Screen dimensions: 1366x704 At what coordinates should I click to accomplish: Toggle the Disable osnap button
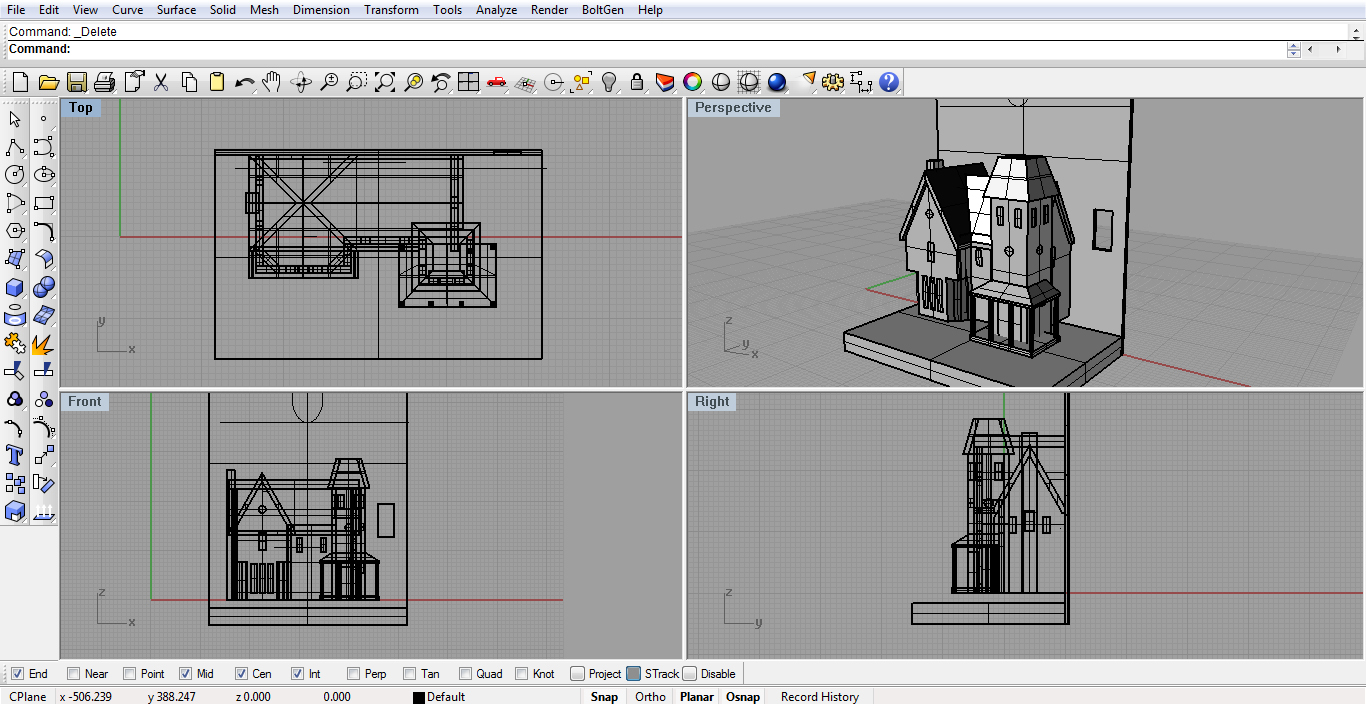click(690, 674)
